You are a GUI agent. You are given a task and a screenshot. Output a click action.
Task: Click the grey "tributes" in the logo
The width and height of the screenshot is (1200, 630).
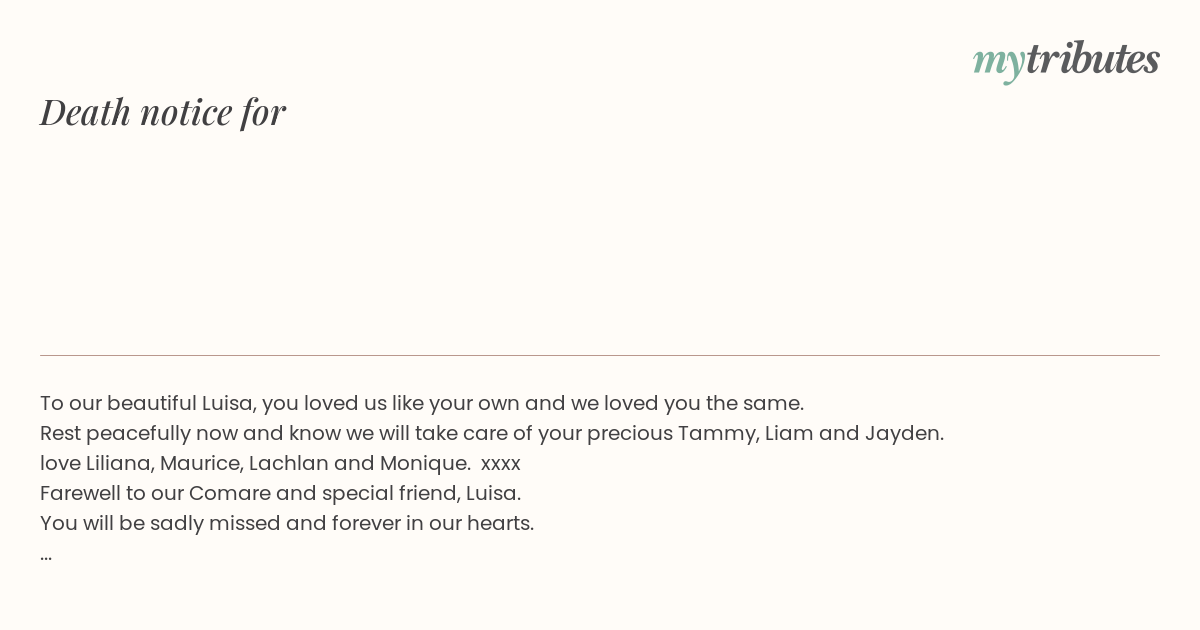(1093, 58)
